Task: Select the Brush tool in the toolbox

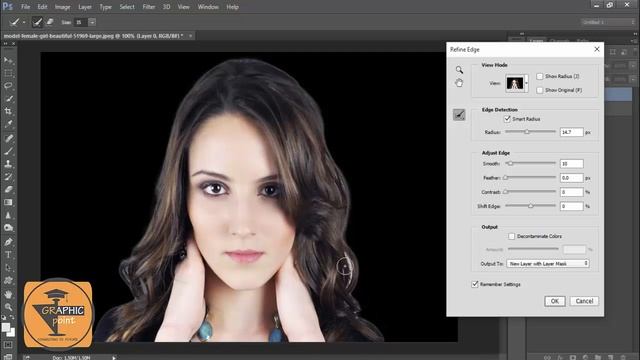Action: [8, 151]
